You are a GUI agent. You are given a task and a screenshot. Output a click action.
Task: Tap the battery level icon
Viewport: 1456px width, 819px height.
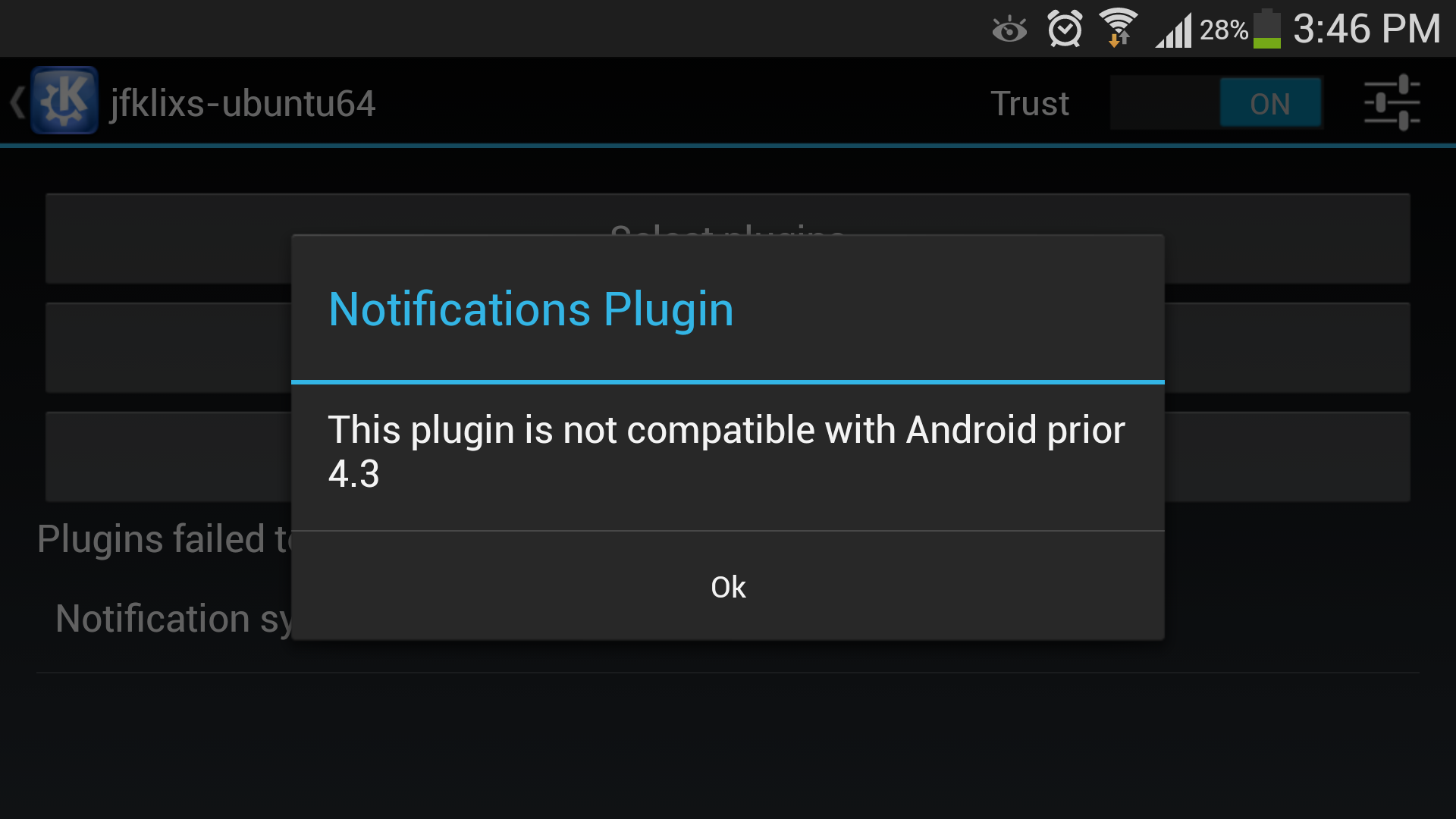(x=1267, y=29)
